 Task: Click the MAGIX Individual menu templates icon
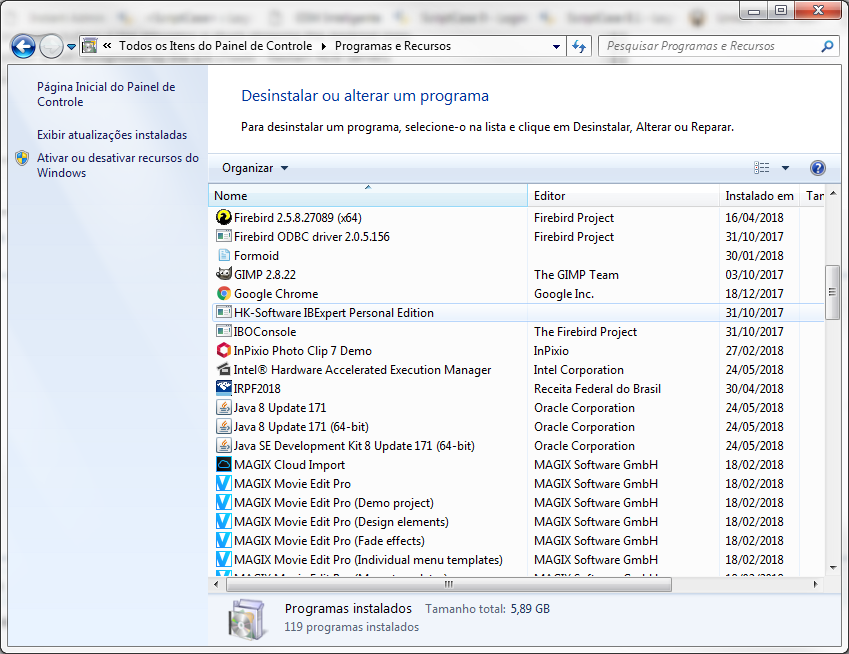click(x=224, y=559)
